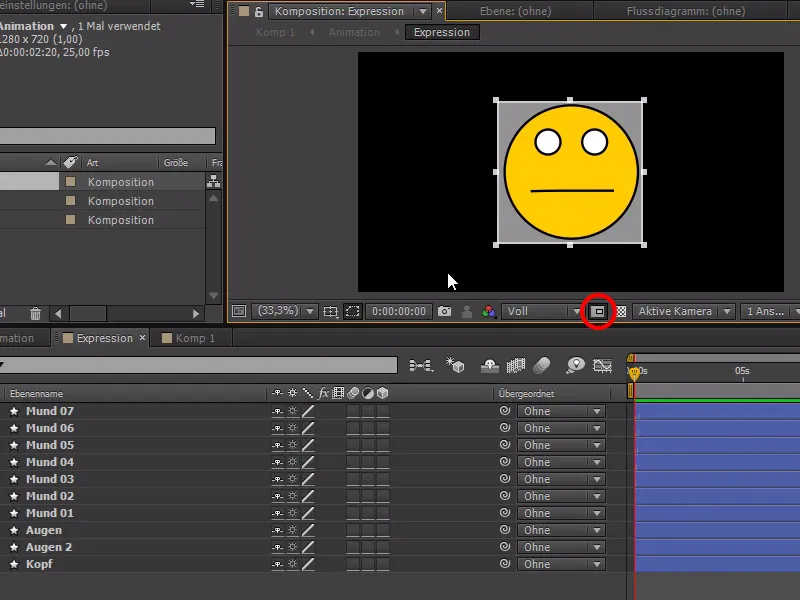Click the current time 0:00:00:00 field

pos(398,311)
